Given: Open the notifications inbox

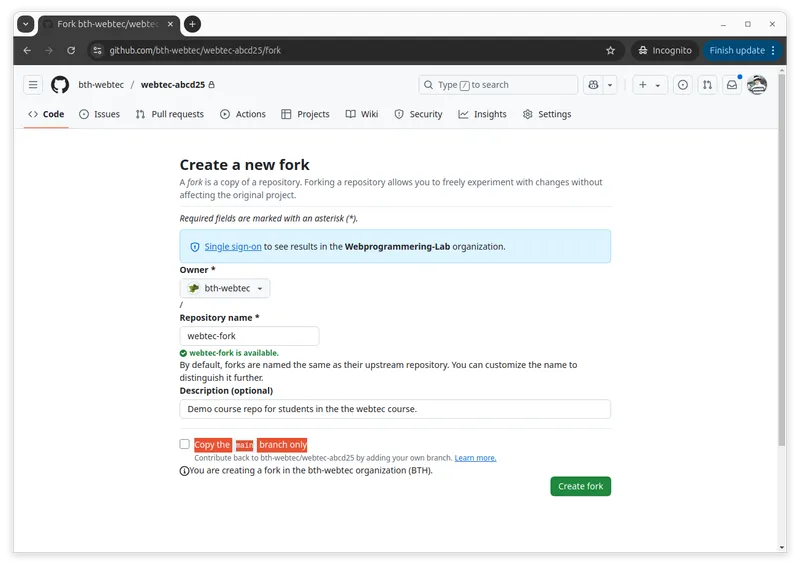Looking at the screenshot, I should coord(732,85).
